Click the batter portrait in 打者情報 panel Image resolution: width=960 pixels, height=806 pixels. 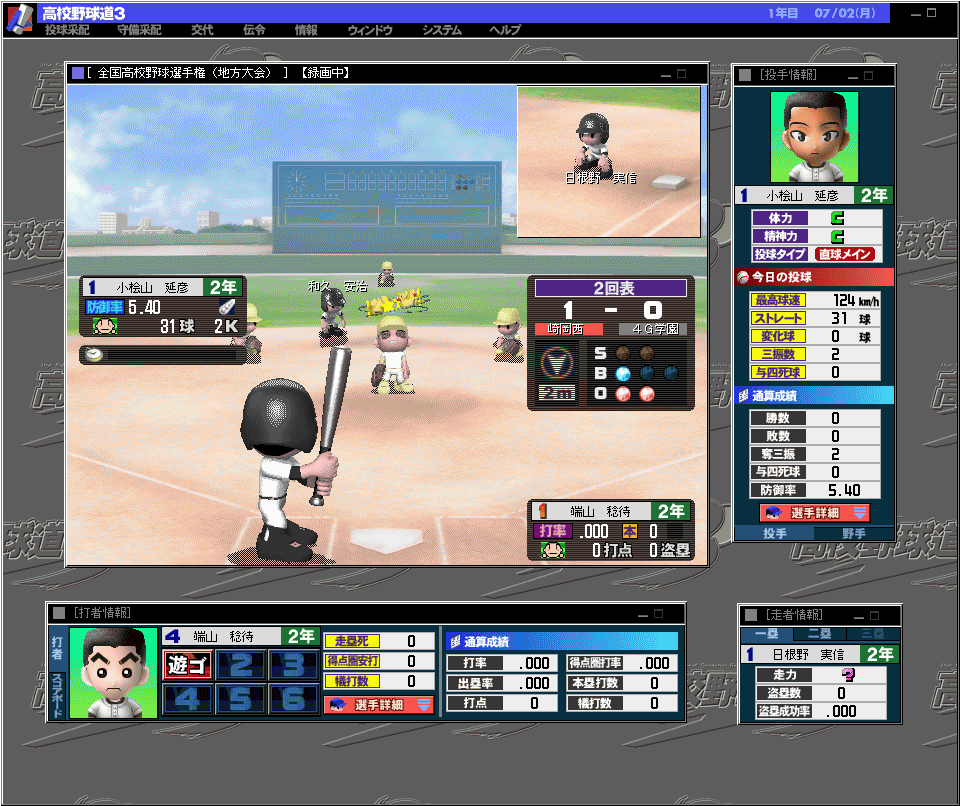click(x=115, y=672)
